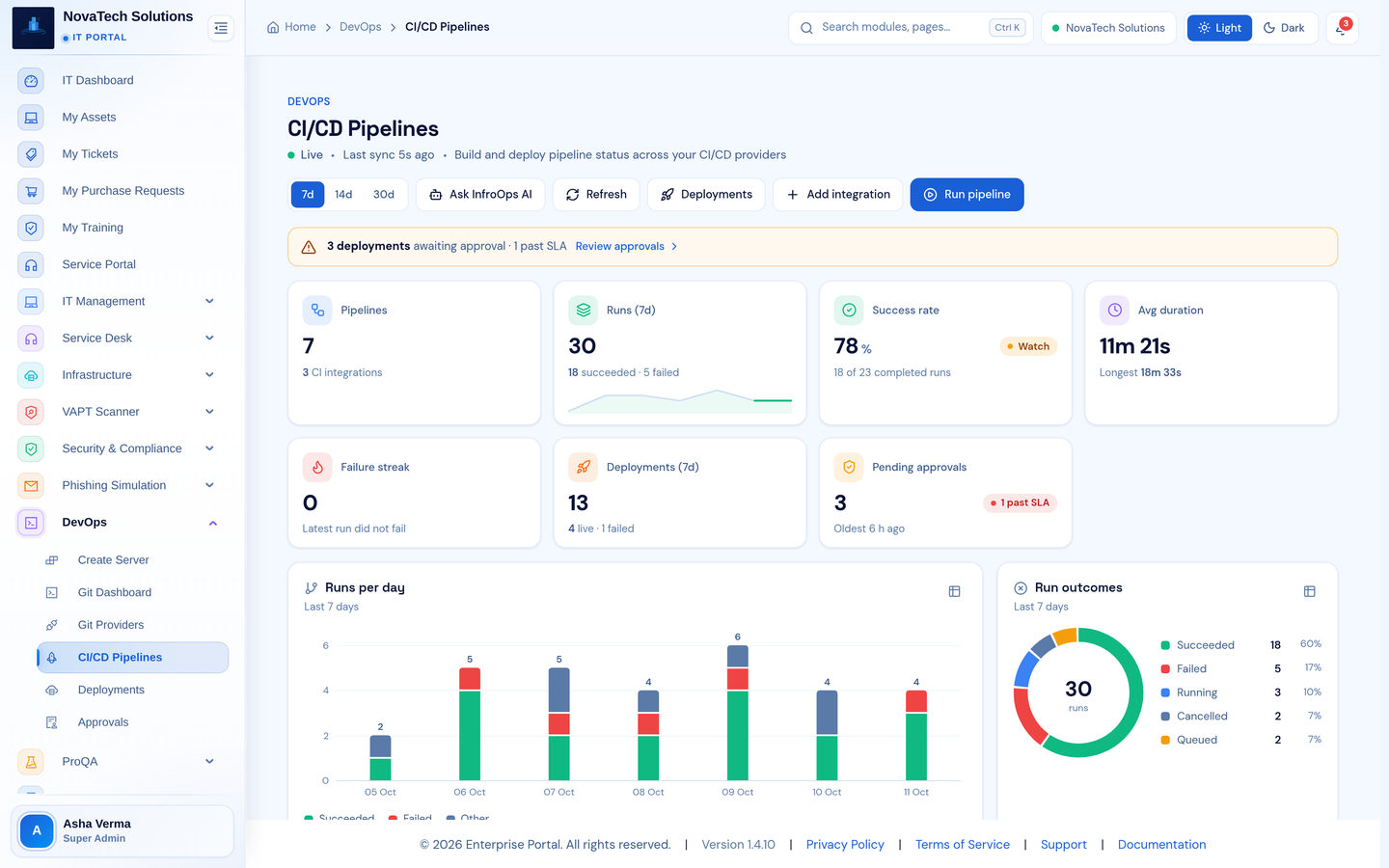Click Ask InfroOps AI button
The image size is (1389, 868).
click(480, 195)
